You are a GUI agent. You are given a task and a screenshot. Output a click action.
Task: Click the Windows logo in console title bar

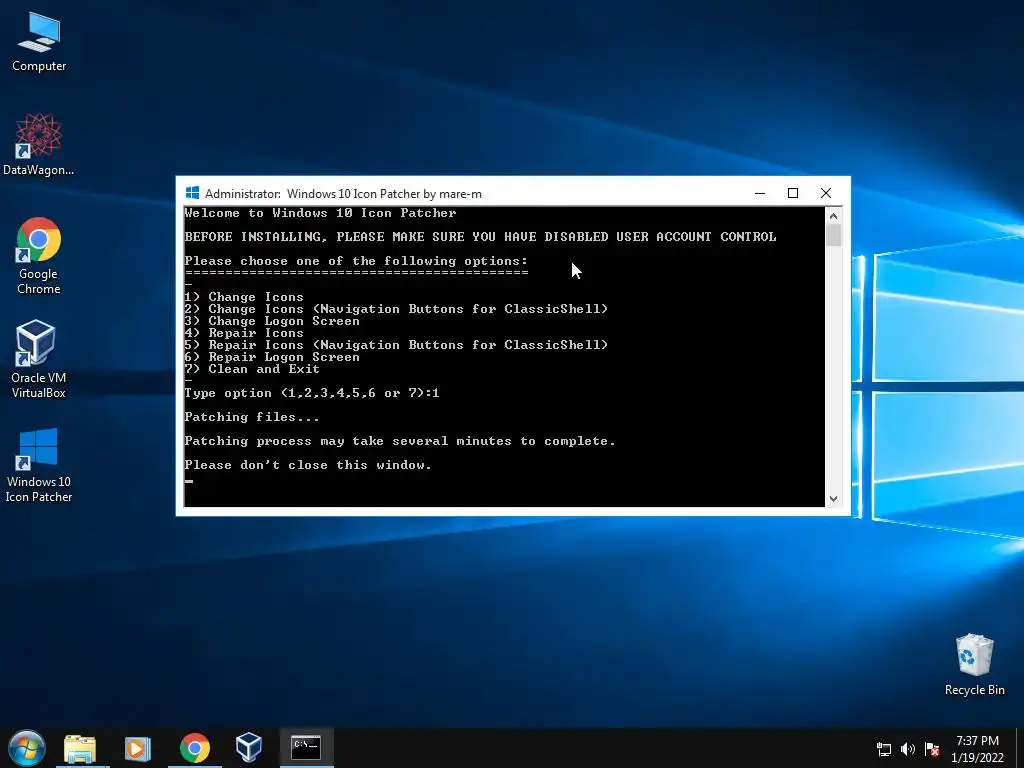[x=193, y=193]
